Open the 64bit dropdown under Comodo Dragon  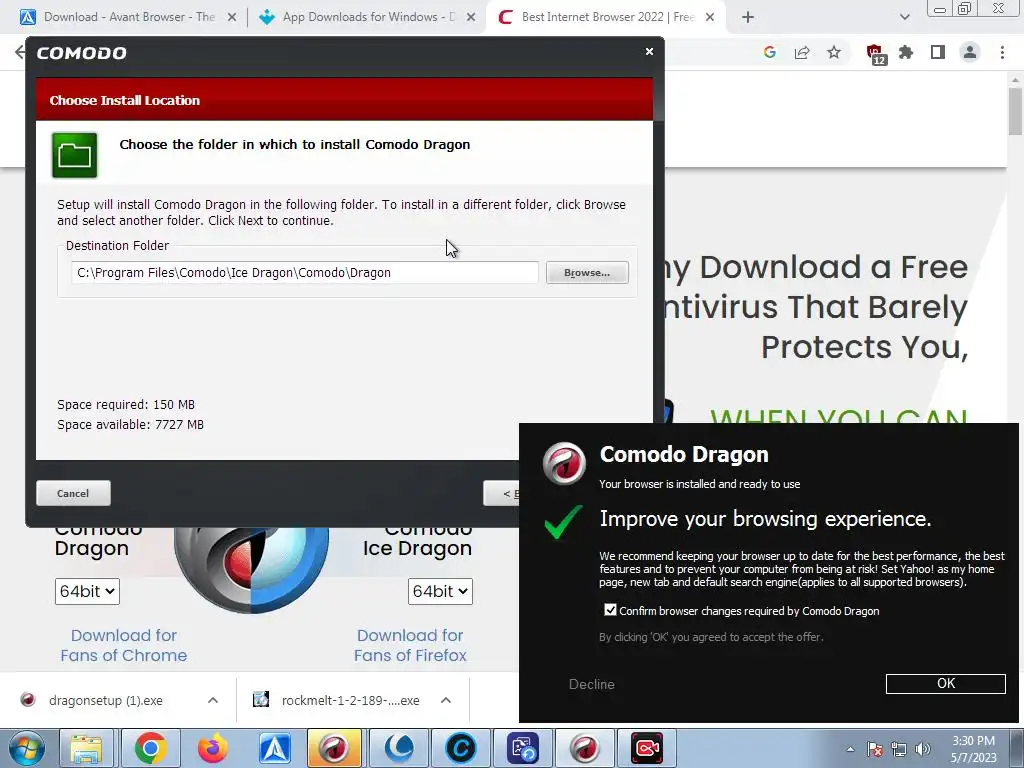[x=87, y=591]
